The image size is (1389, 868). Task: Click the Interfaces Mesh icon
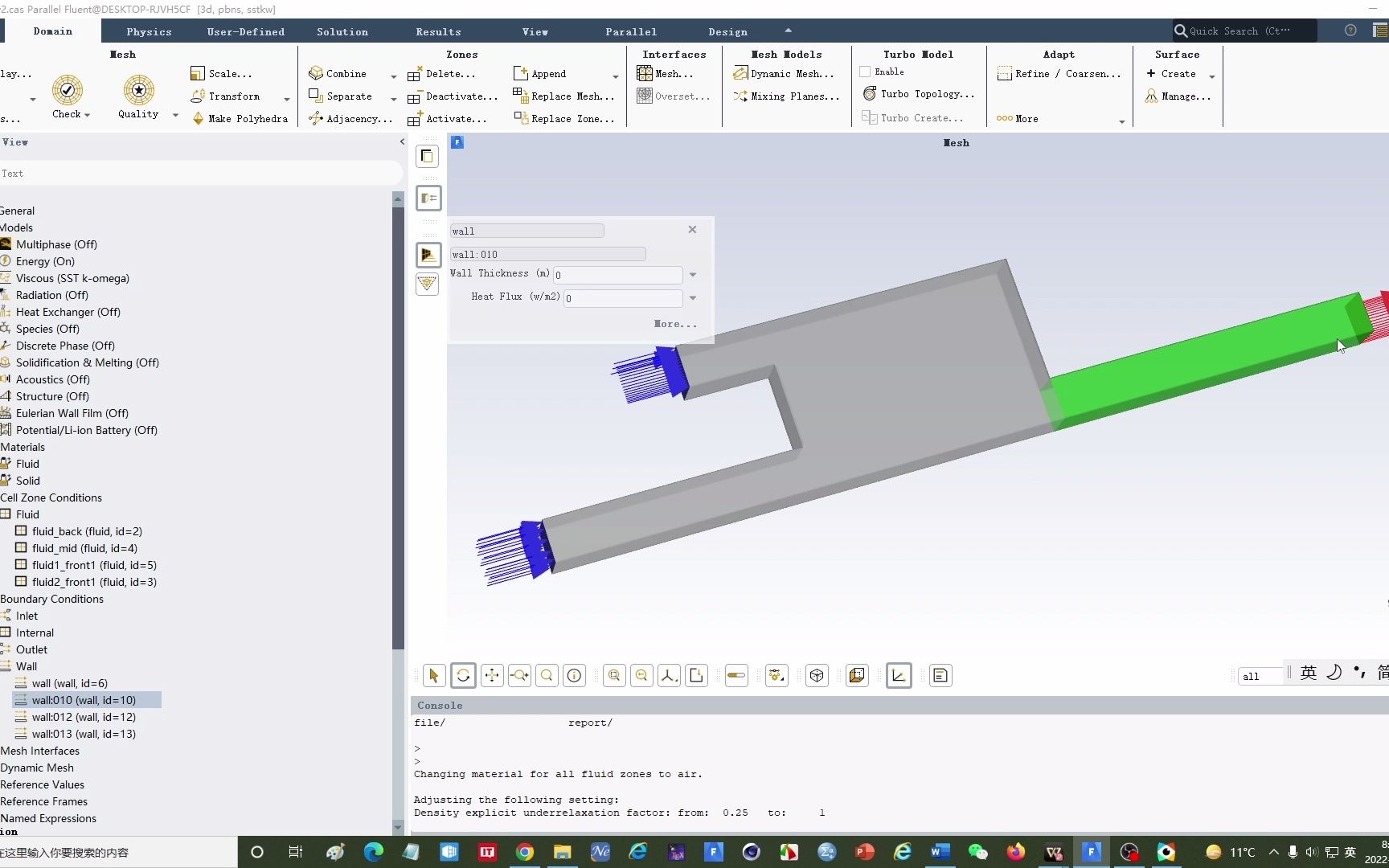coord(644,73)
